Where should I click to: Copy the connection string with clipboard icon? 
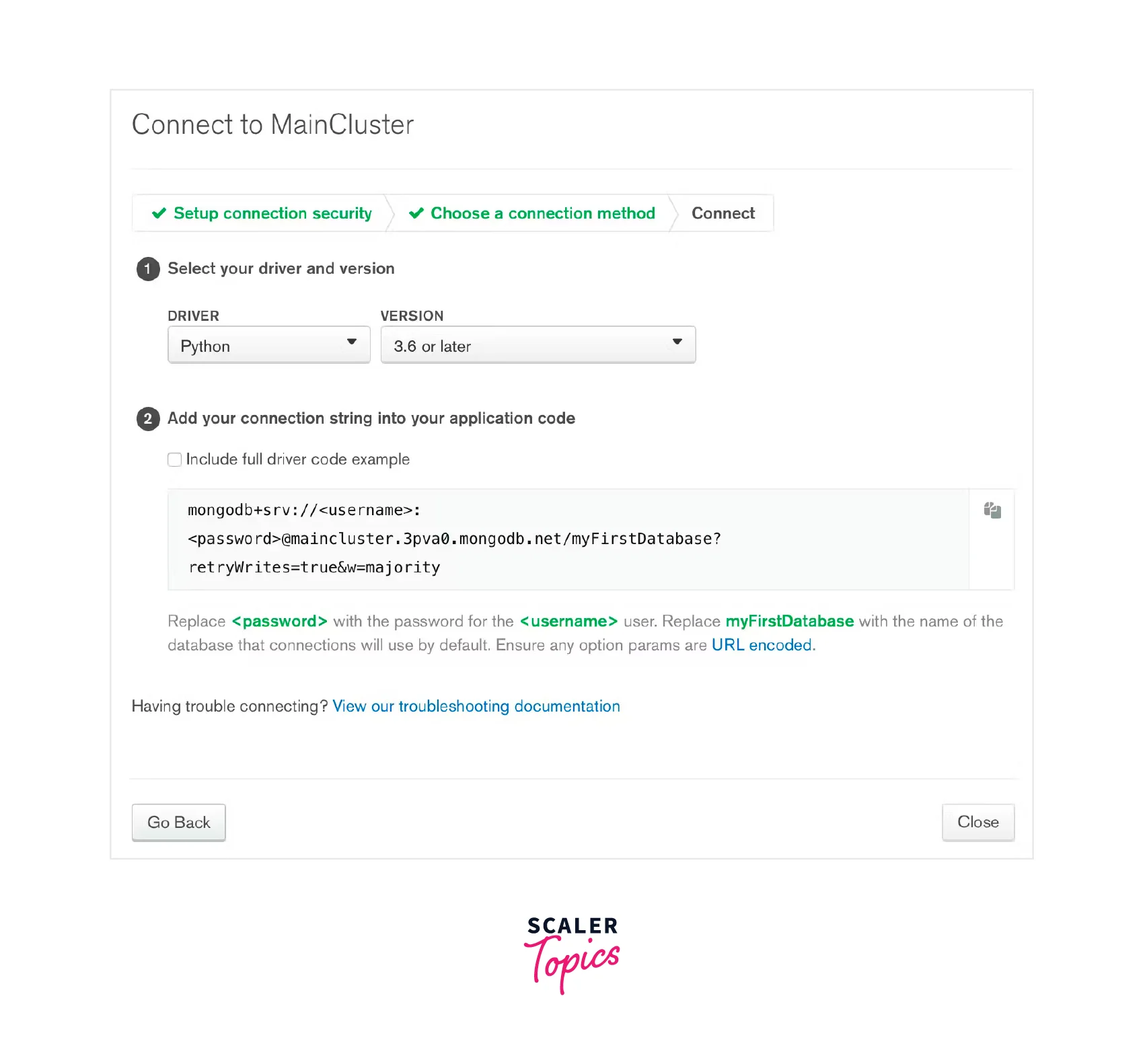[992, 510]
